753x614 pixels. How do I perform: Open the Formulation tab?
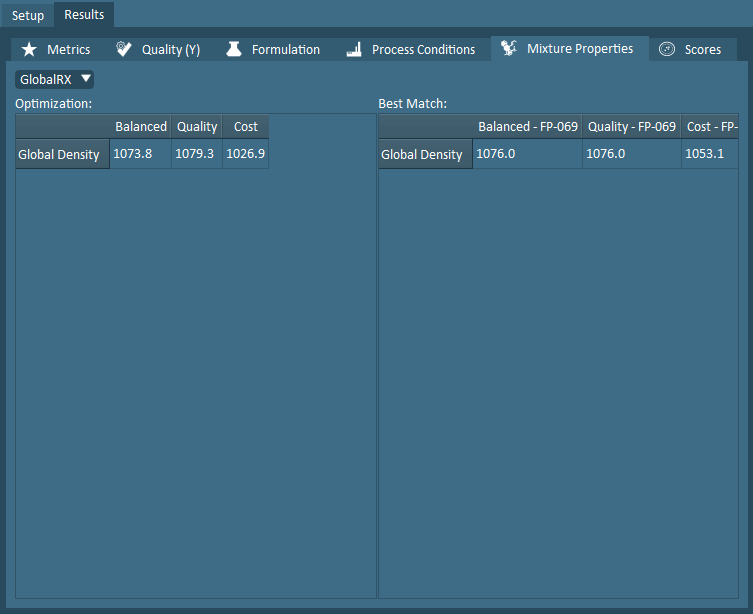click(x=285, y=49)
